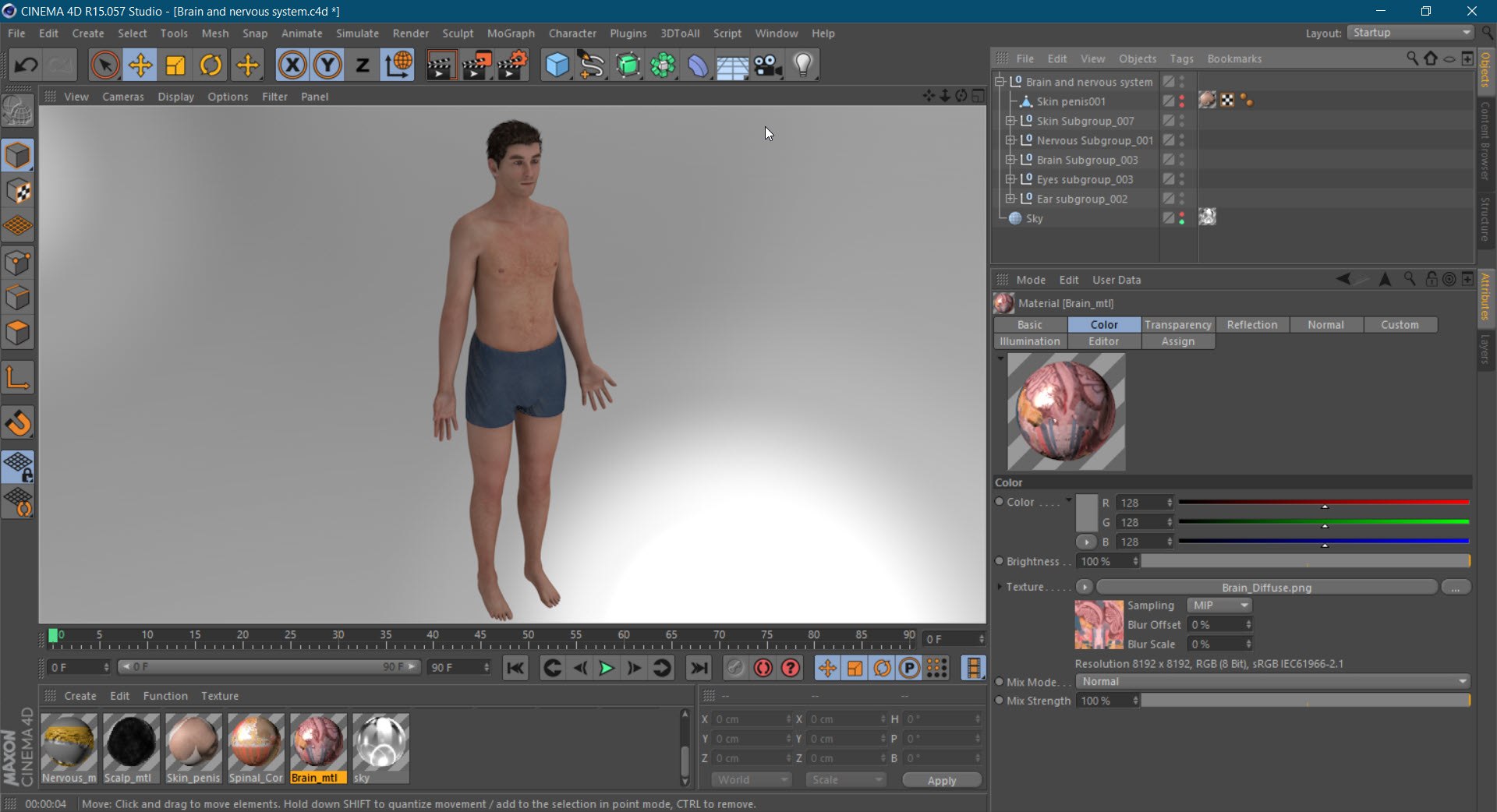This screenshot has height=812, width=1497.
Task: Click the Record Active Objects button
Action: pos(735,668)
